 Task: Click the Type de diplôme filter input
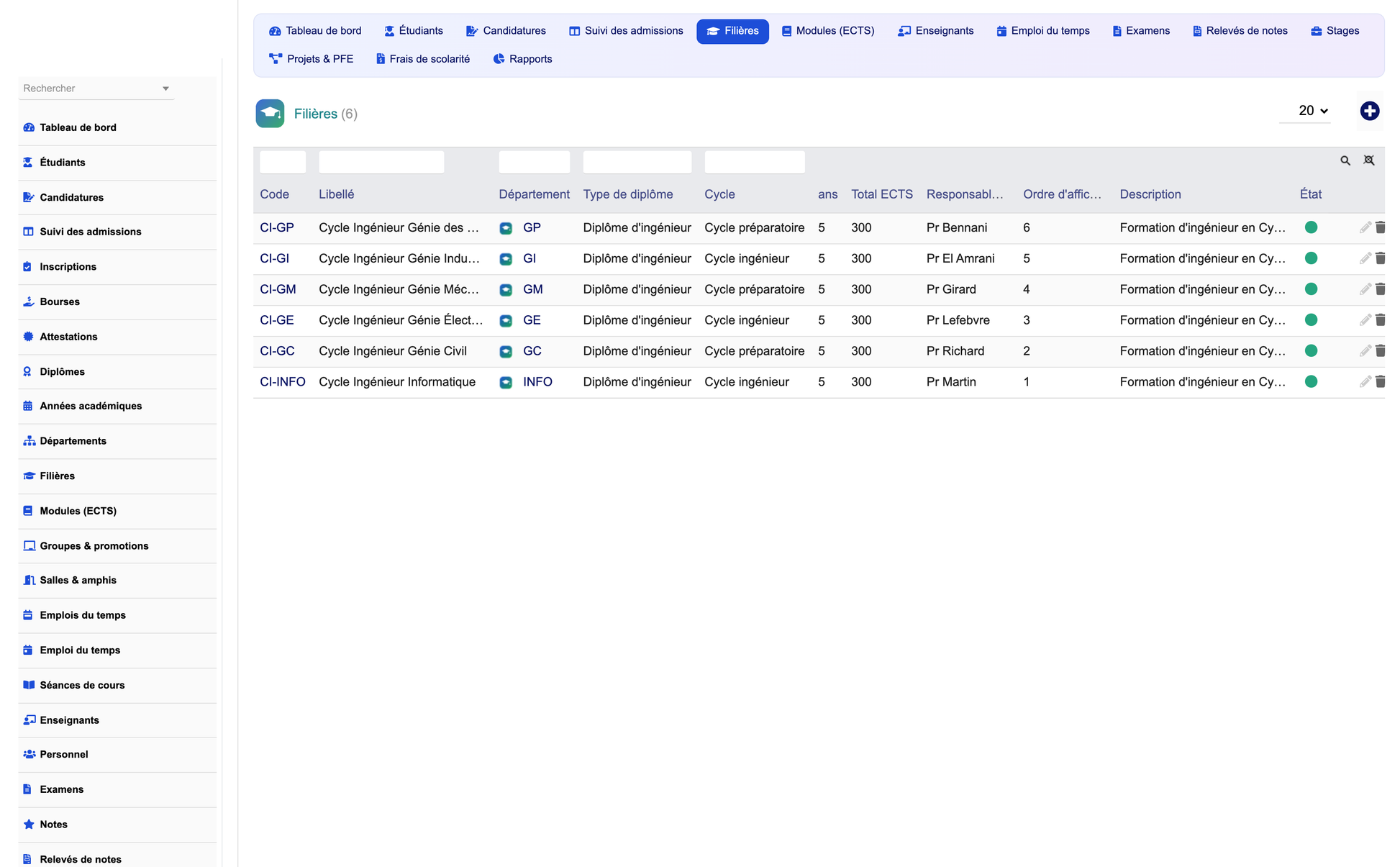pyautogui.click(x=637, y=162)
